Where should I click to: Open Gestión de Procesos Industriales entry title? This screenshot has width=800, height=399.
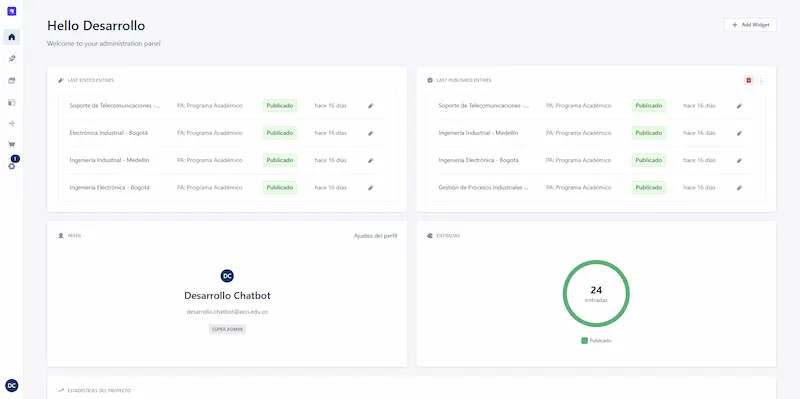coord(483,187)
